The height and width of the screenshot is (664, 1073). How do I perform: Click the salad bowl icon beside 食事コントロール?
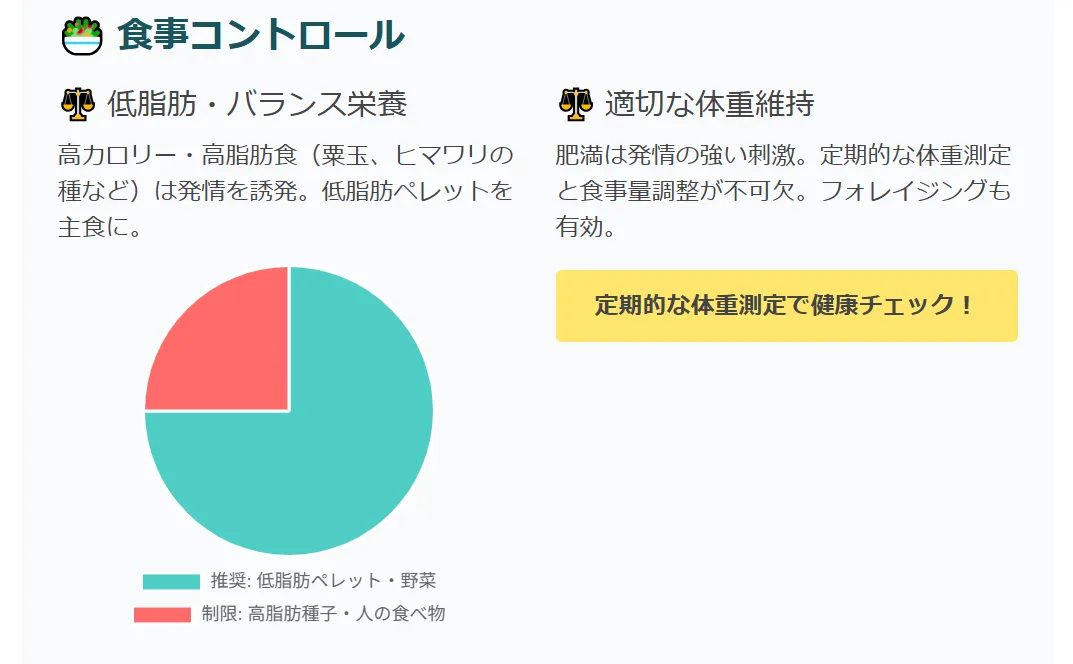(x=82, y=36)
